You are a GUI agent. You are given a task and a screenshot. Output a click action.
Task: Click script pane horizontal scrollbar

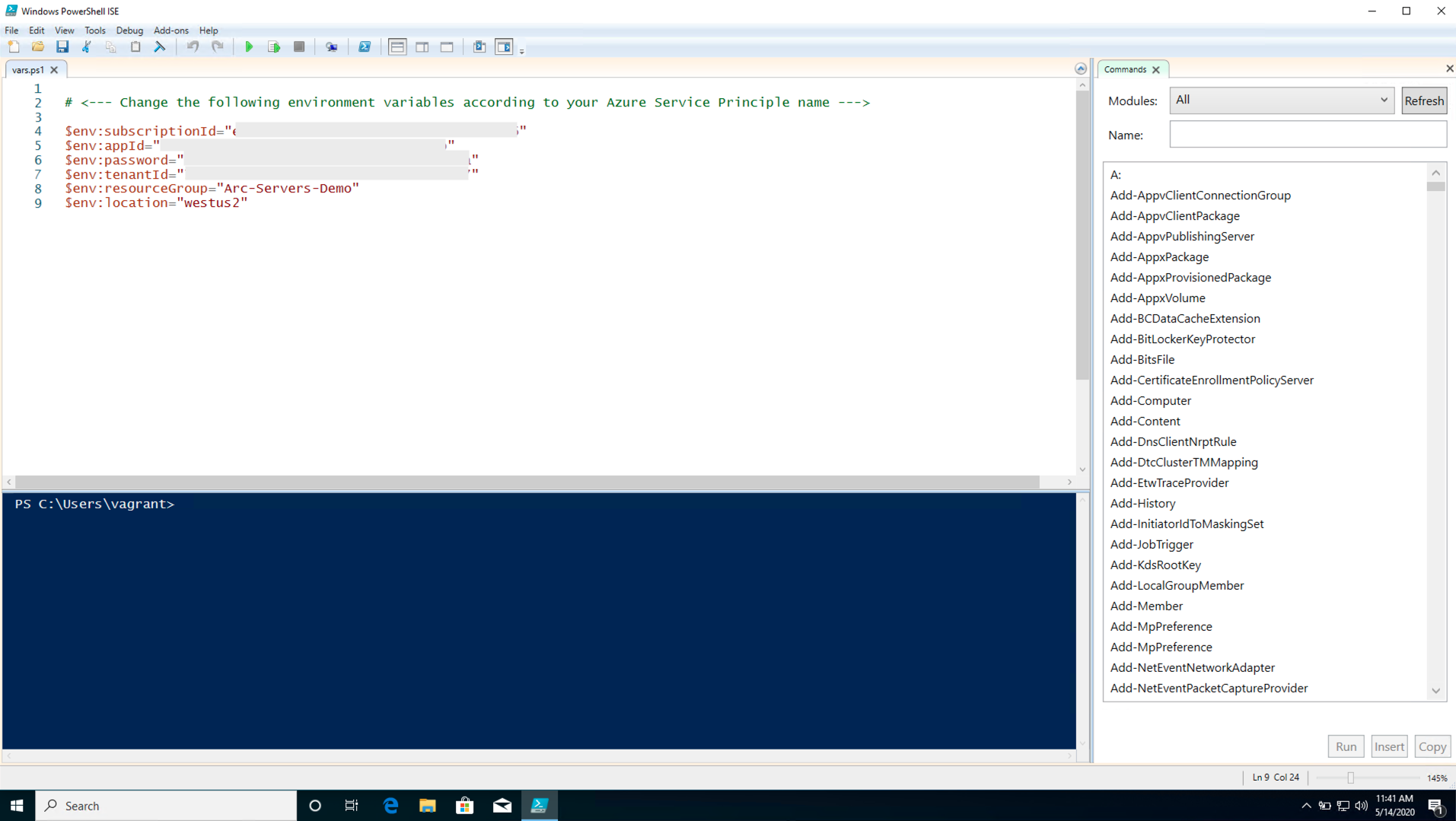pyautogui.click(x=527, y=482)
